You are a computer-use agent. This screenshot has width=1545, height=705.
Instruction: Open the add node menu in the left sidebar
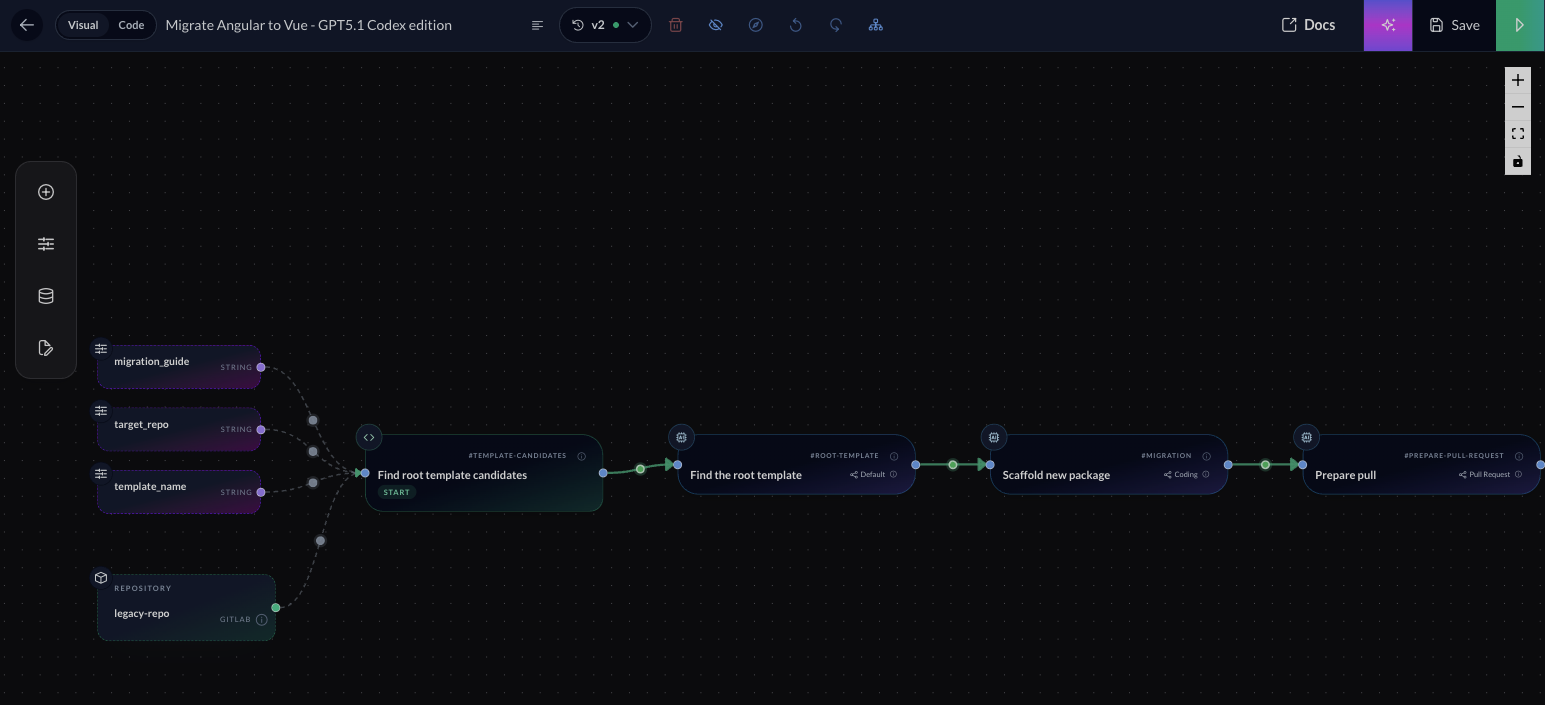tap(46, 192)
